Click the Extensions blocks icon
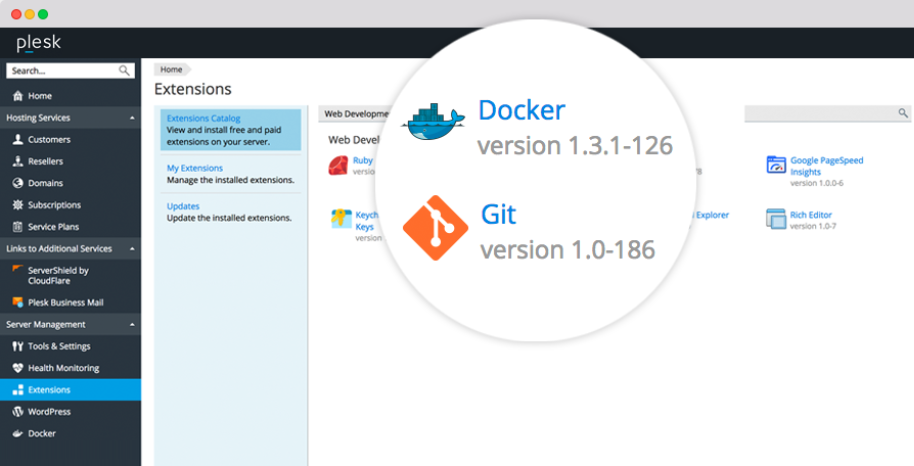914x466 pixels. (18, 390)
